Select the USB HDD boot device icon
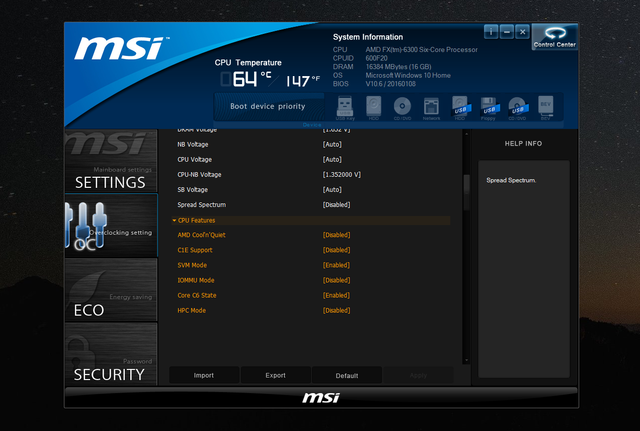This screenshot has width=640, height=431. coord(460,108)
